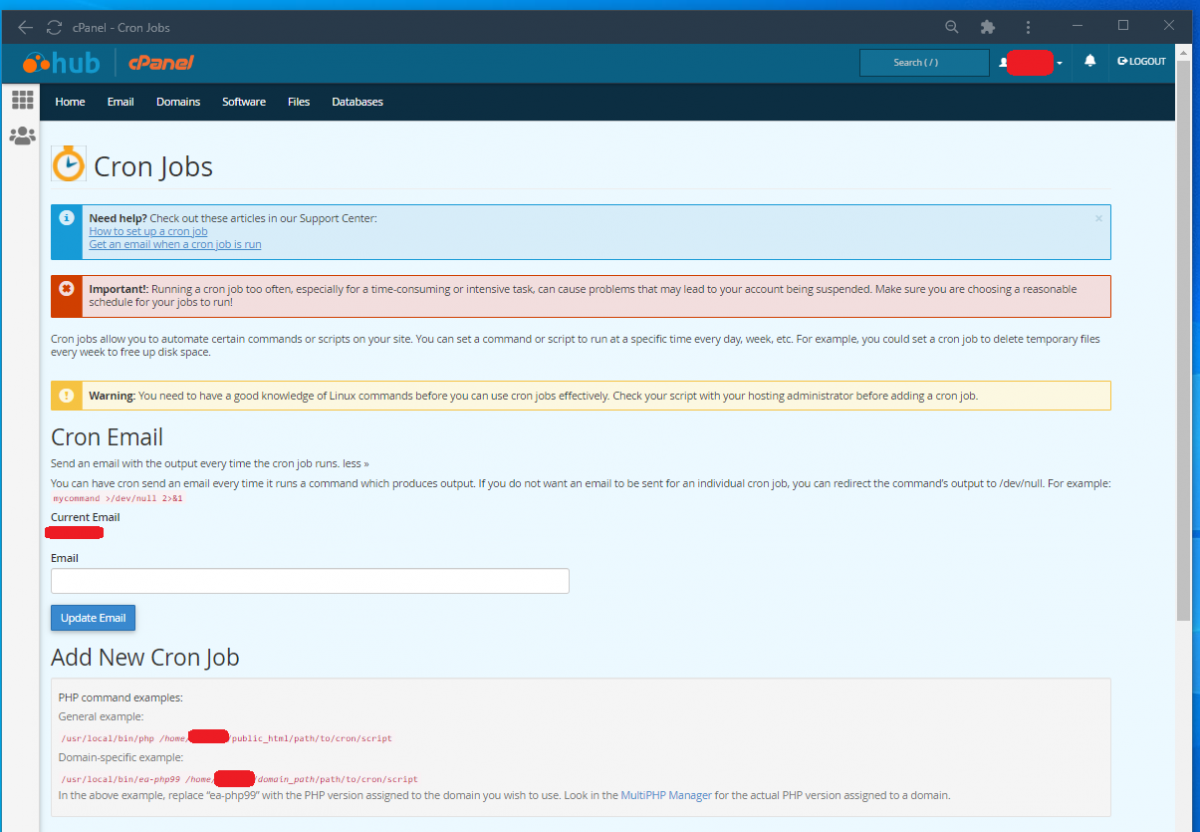
Task: Click inside the Email input field
Action: click(310, 580)
